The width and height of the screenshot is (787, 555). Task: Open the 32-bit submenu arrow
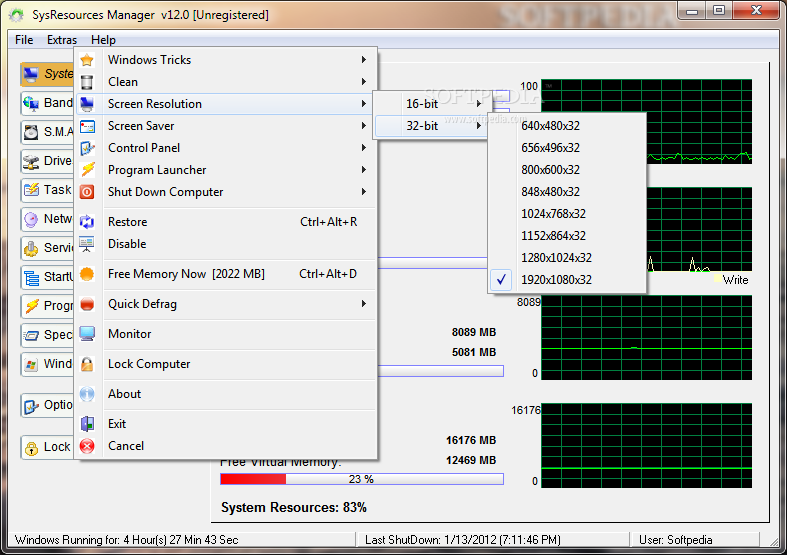[x=479, y=126]
